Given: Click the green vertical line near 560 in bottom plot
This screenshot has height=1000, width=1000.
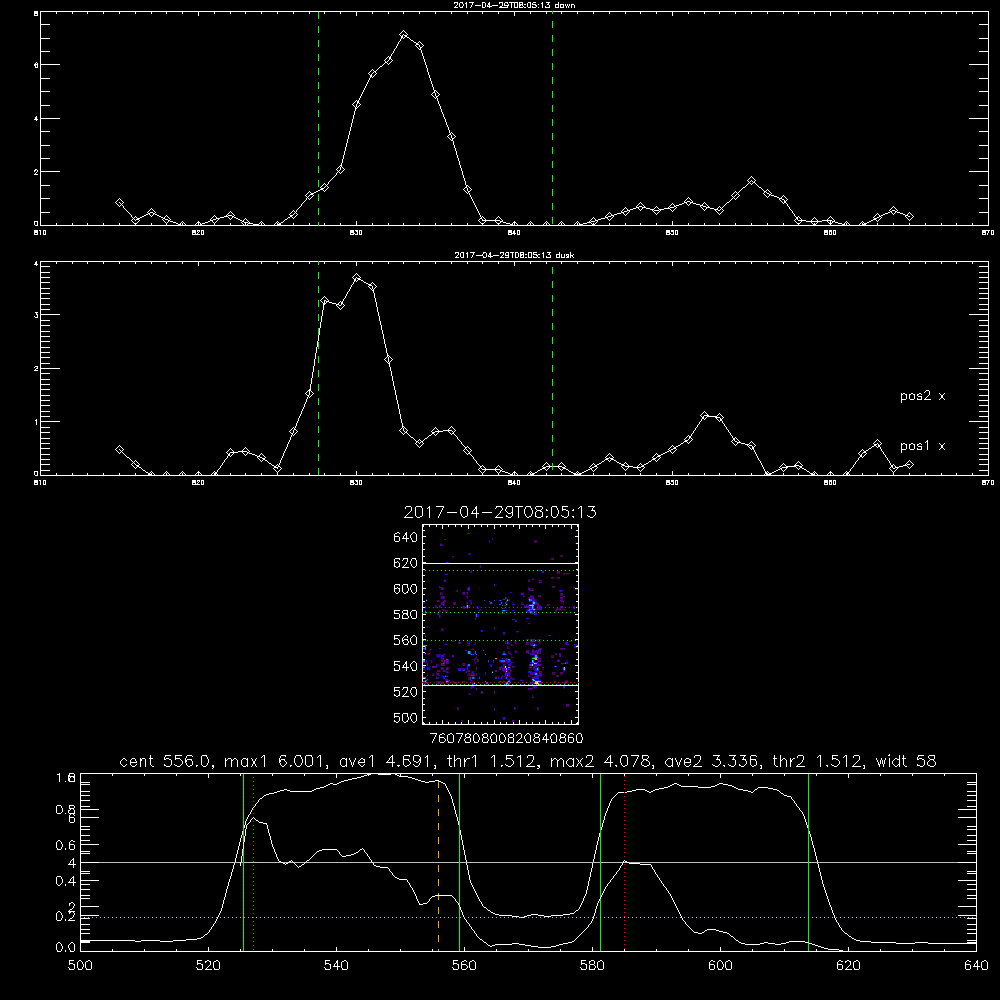Looking at the screenshot, I should pyautogui.click(x=459, y=862).
